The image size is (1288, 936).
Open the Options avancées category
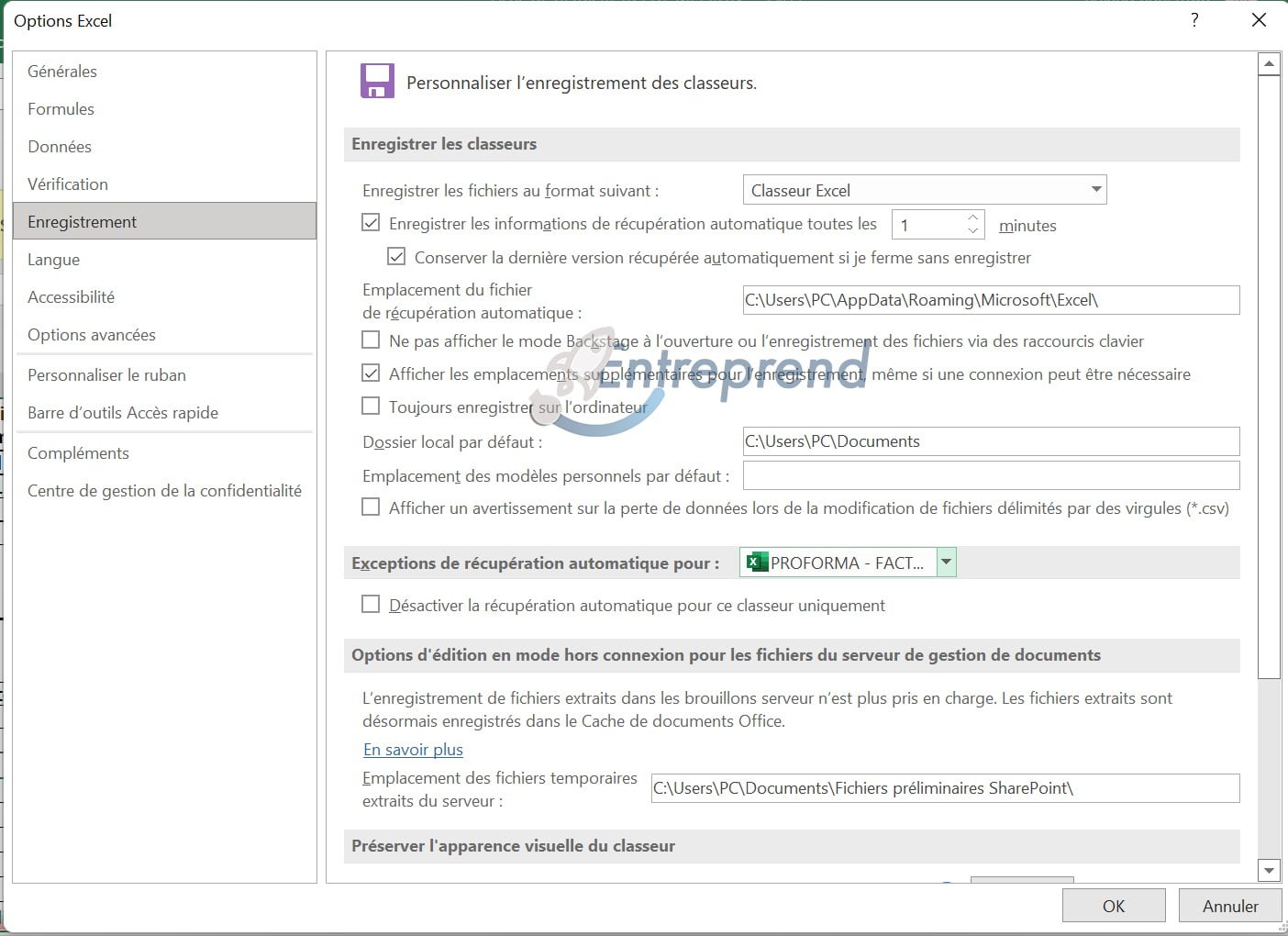coord(92,335)
